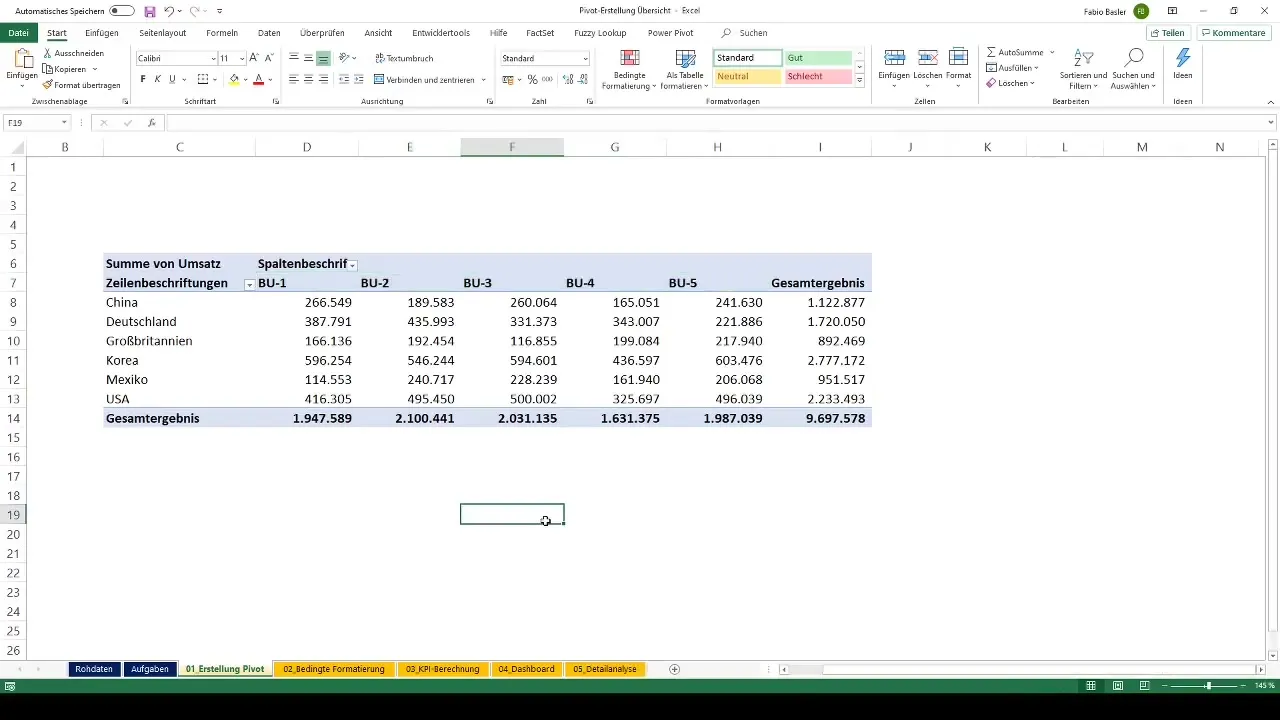The width and height of the screenshot is (1280, 720).
Task: Click decrease indent icon
Action: pyautogui.click(x=344, y=79)
